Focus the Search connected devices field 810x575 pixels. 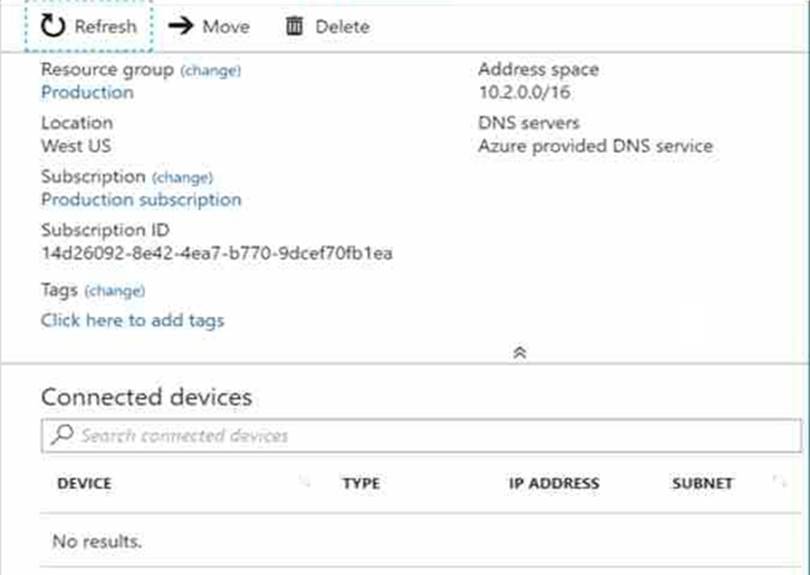pyautogui.click(x=421, y=436)
